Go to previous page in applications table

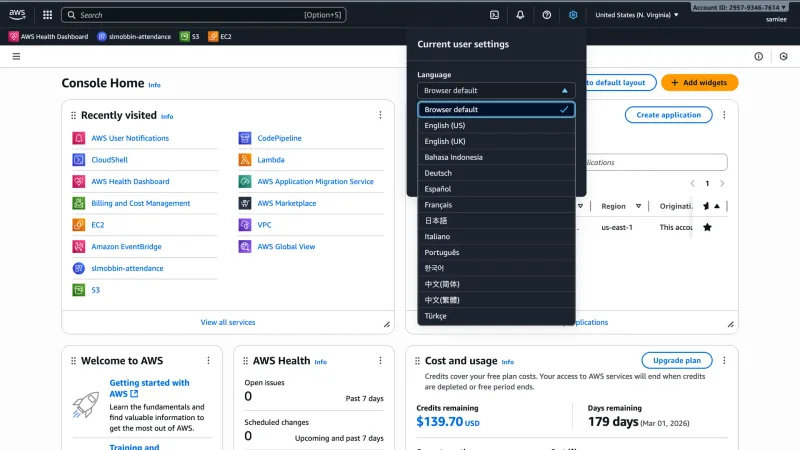[x=692, y=183]
